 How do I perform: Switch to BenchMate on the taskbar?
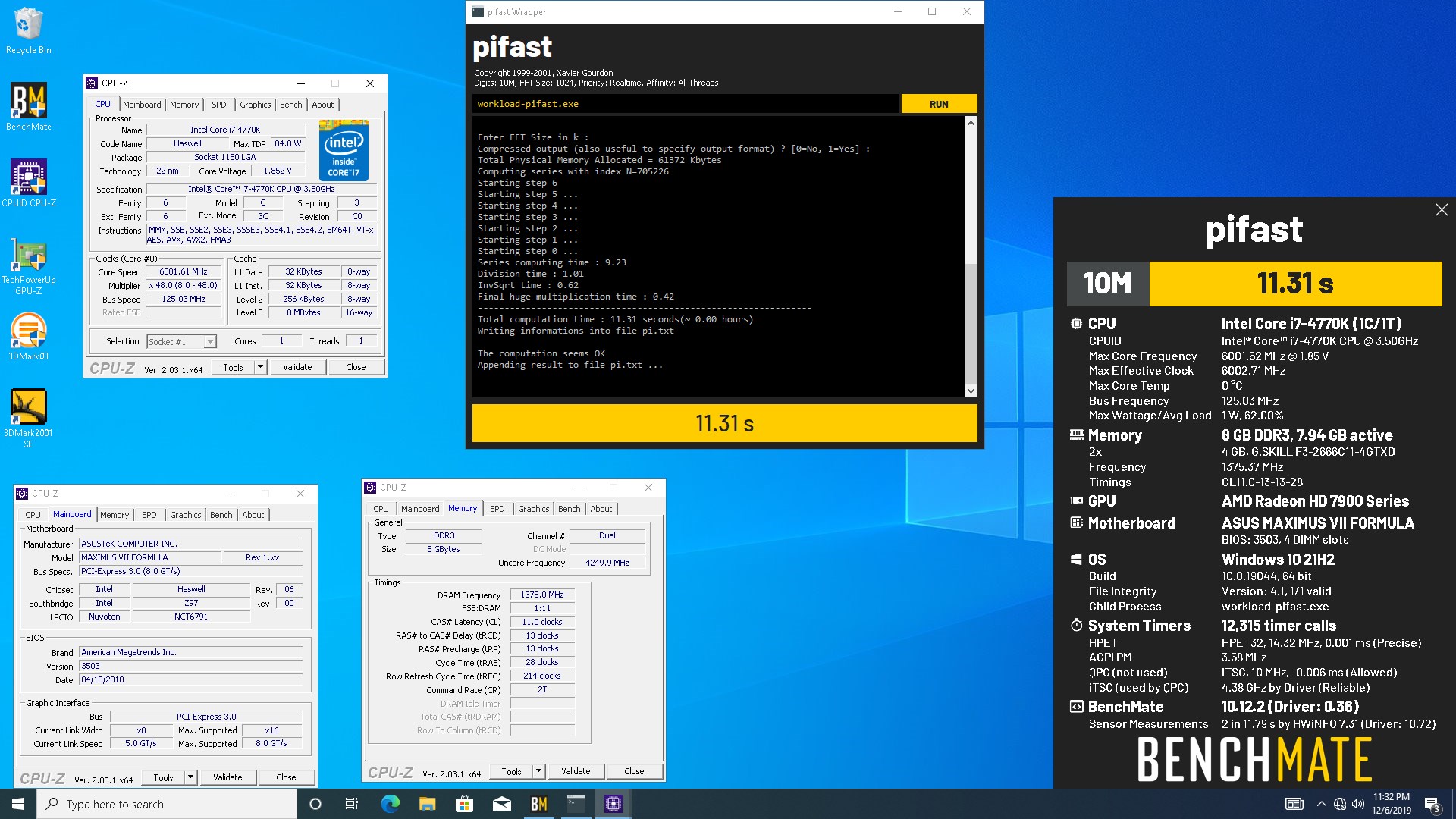tap(538, 804)
